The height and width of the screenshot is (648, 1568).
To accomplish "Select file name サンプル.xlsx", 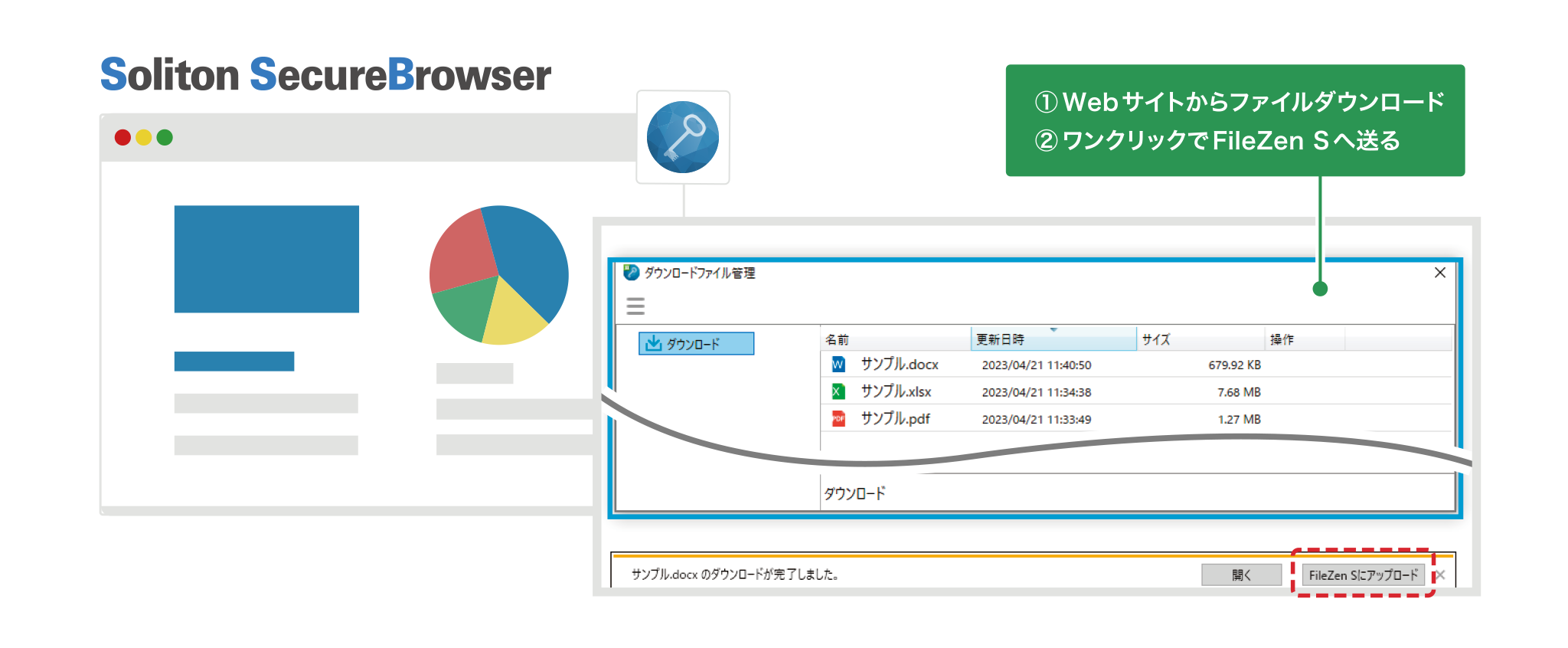I will (896, 391).
